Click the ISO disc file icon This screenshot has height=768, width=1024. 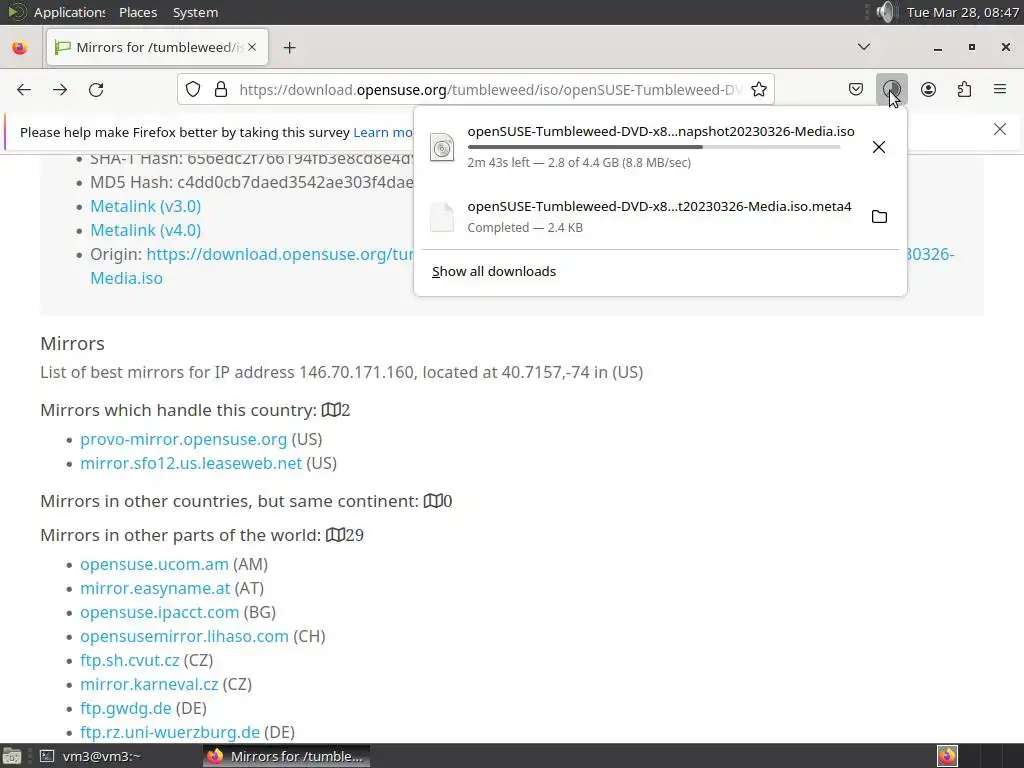pos(442,147)
